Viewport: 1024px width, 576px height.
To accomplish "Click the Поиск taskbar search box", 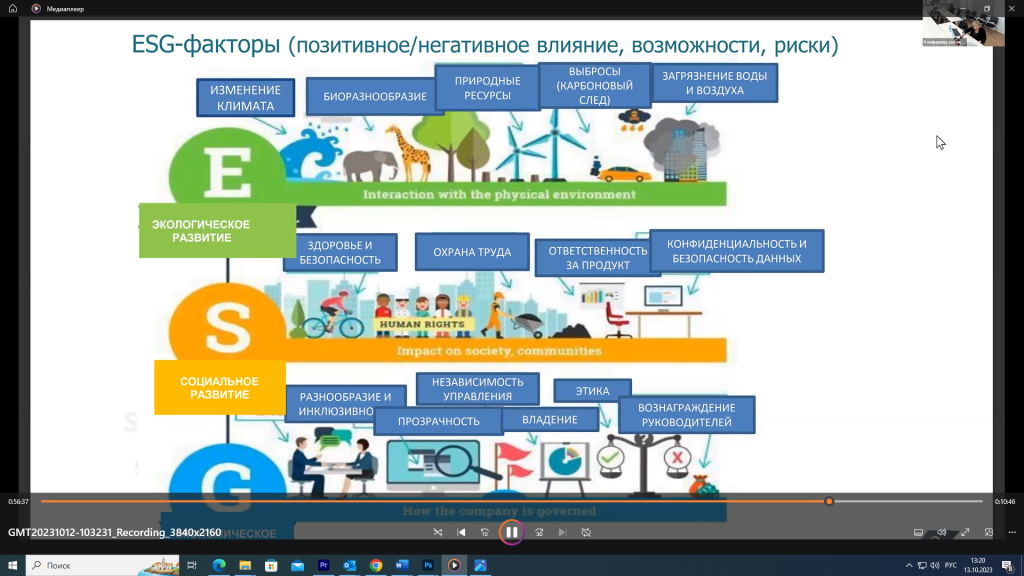I will pos(100,565).
